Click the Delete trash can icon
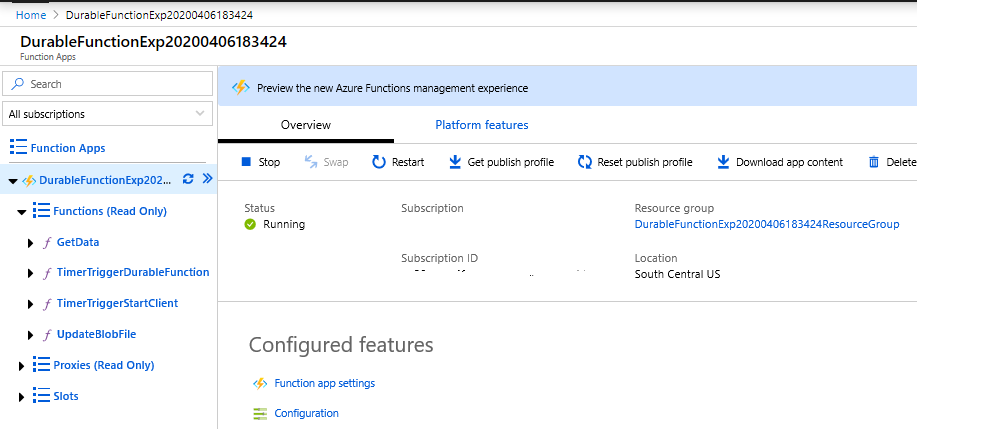The height and width of the screenshot is (429, 981). (x=873, y=162)
